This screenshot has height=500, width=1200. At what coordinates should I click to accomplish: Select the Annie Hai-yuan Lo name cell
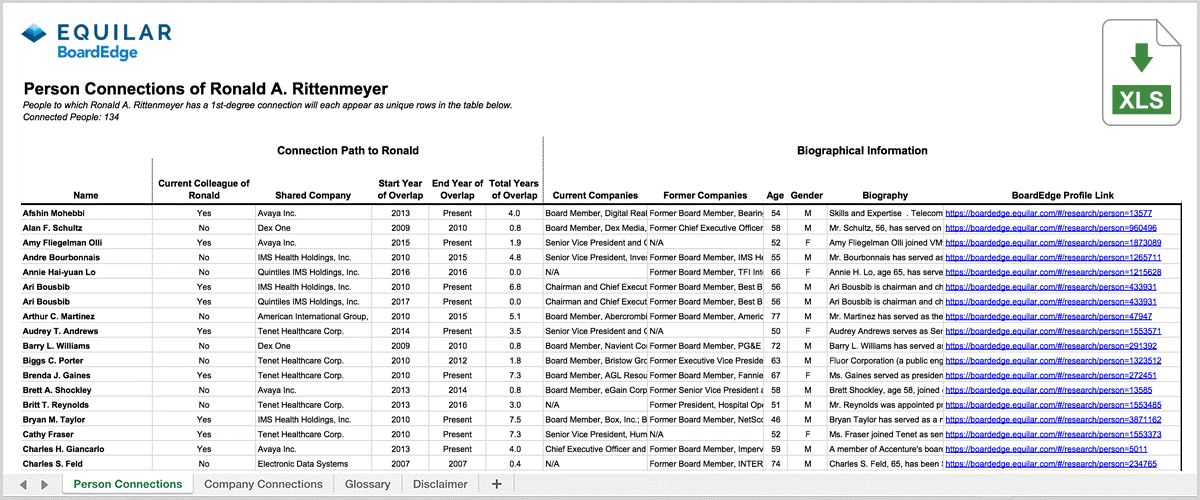click(86, 272)
